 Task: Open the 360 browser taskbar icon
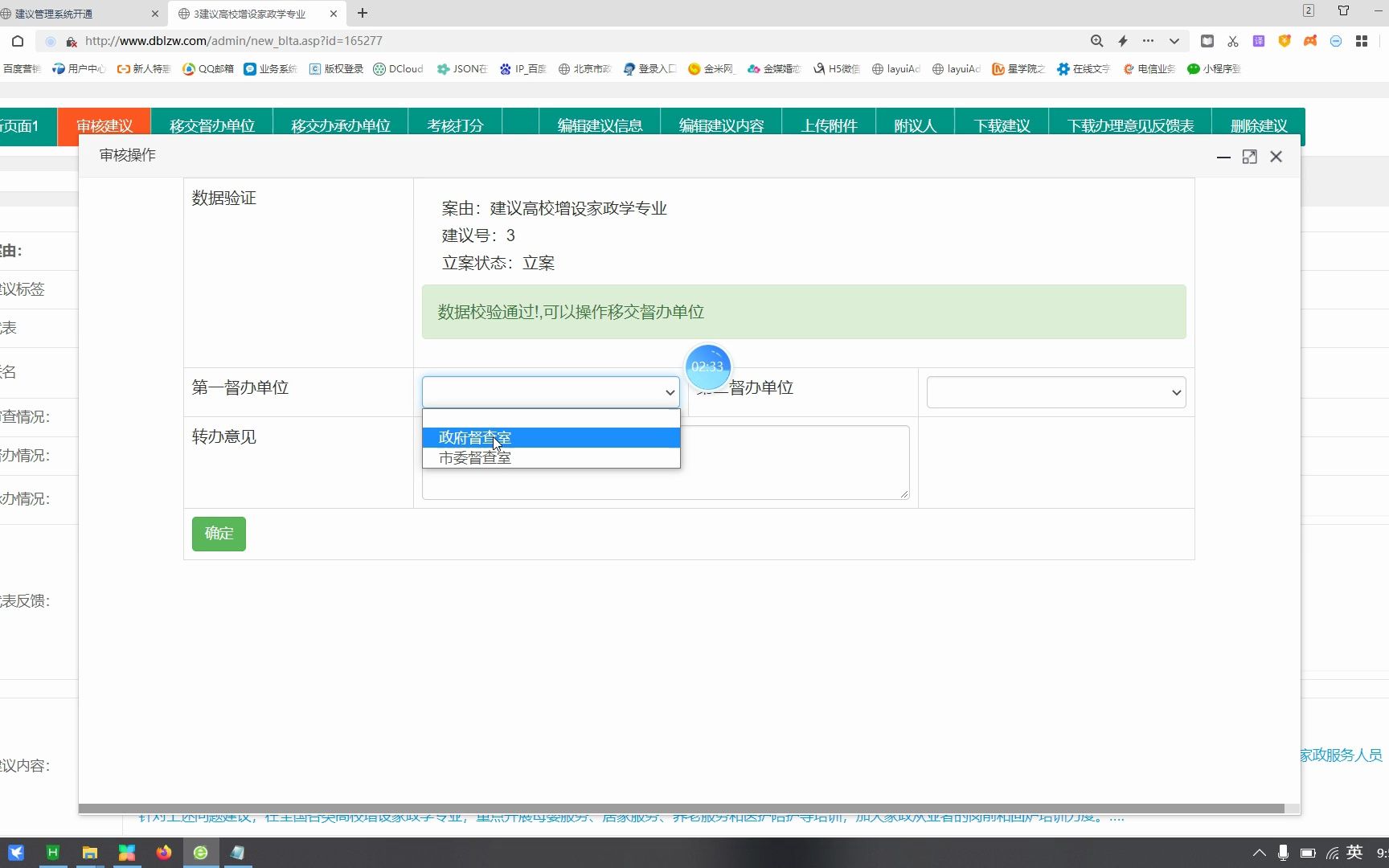201,853
